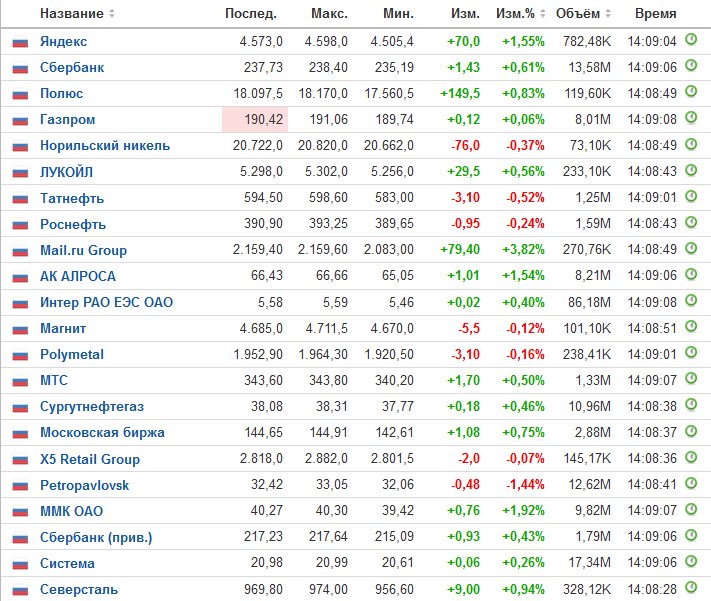Click the Russian flag next to Газпром
Viewport: 711px width, 601px height.
pyautogui.click(x=20, y=121)
